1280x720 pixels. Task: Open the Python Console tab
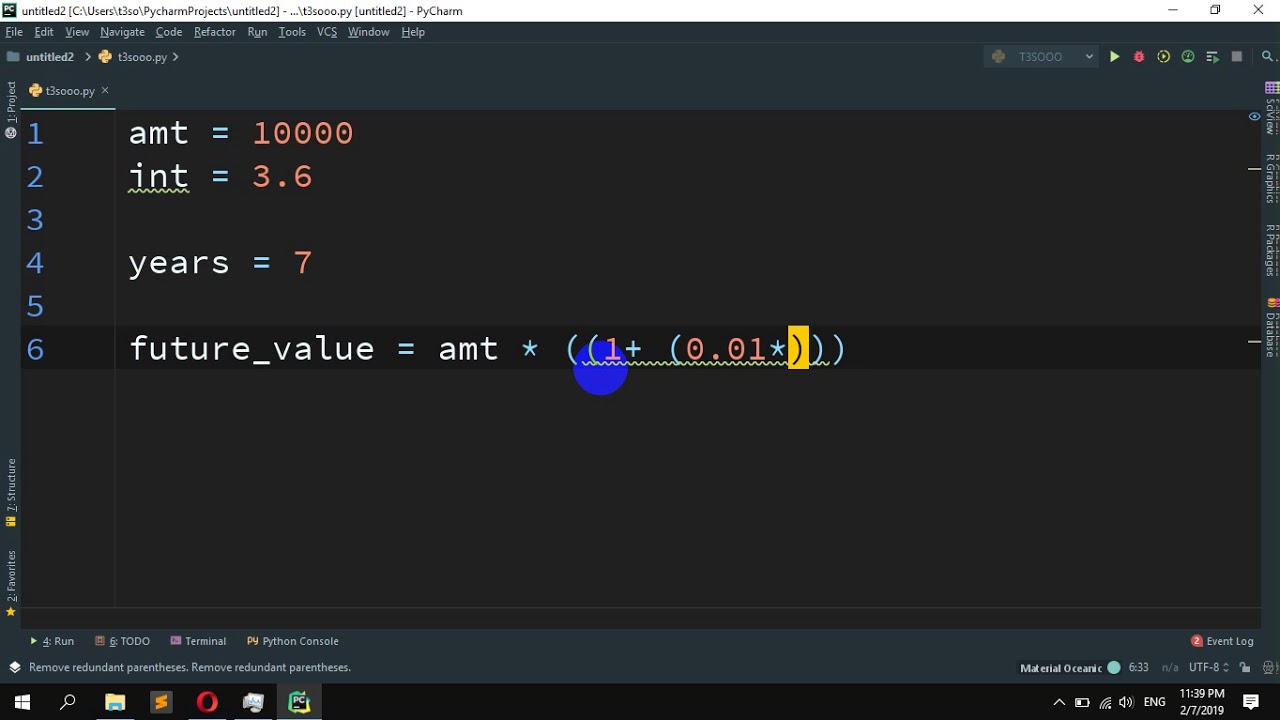292,641
